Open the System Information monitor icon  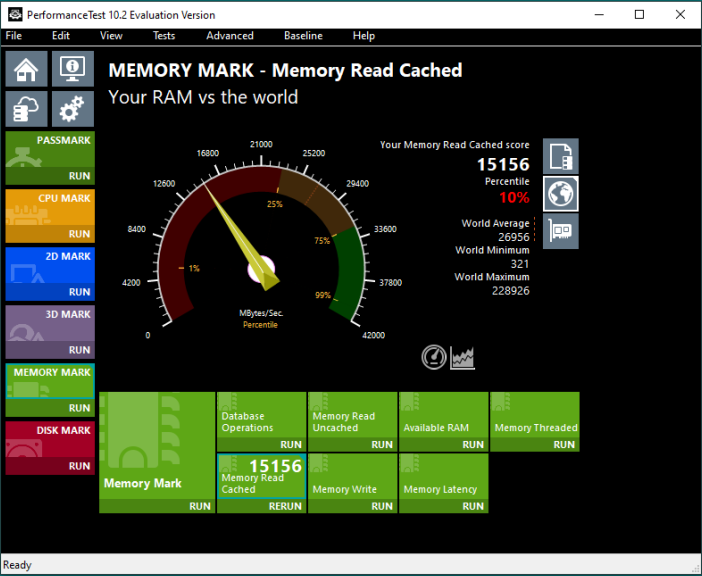pos(73,68)
